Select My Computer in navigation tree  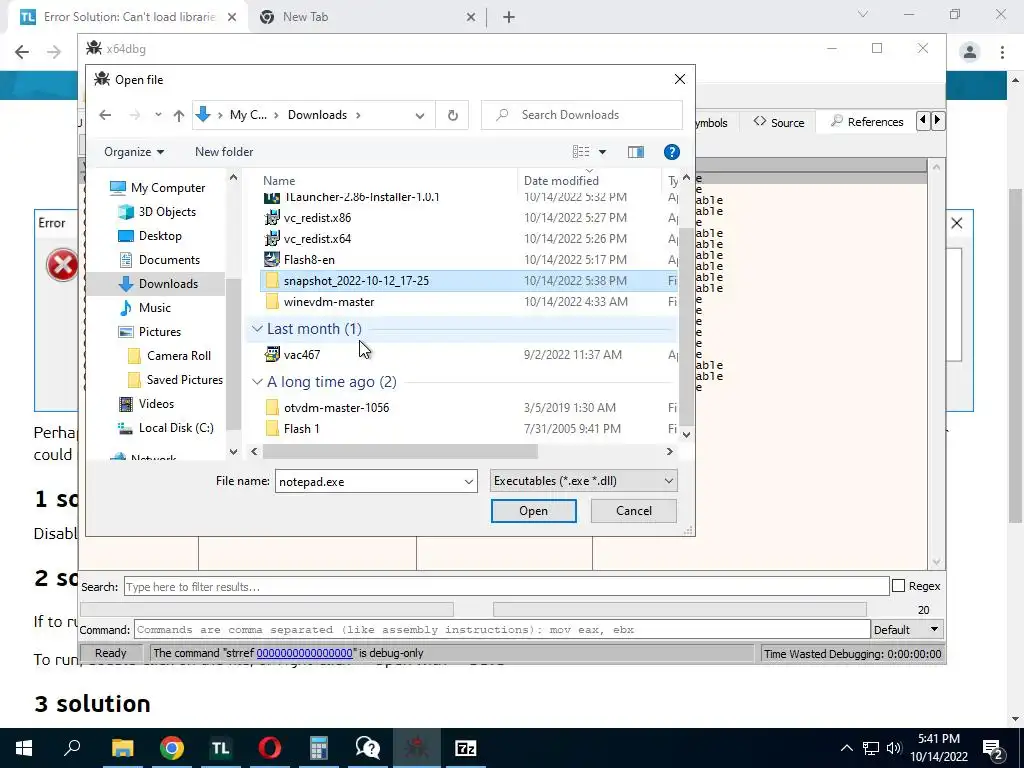[x=158, y=187]
